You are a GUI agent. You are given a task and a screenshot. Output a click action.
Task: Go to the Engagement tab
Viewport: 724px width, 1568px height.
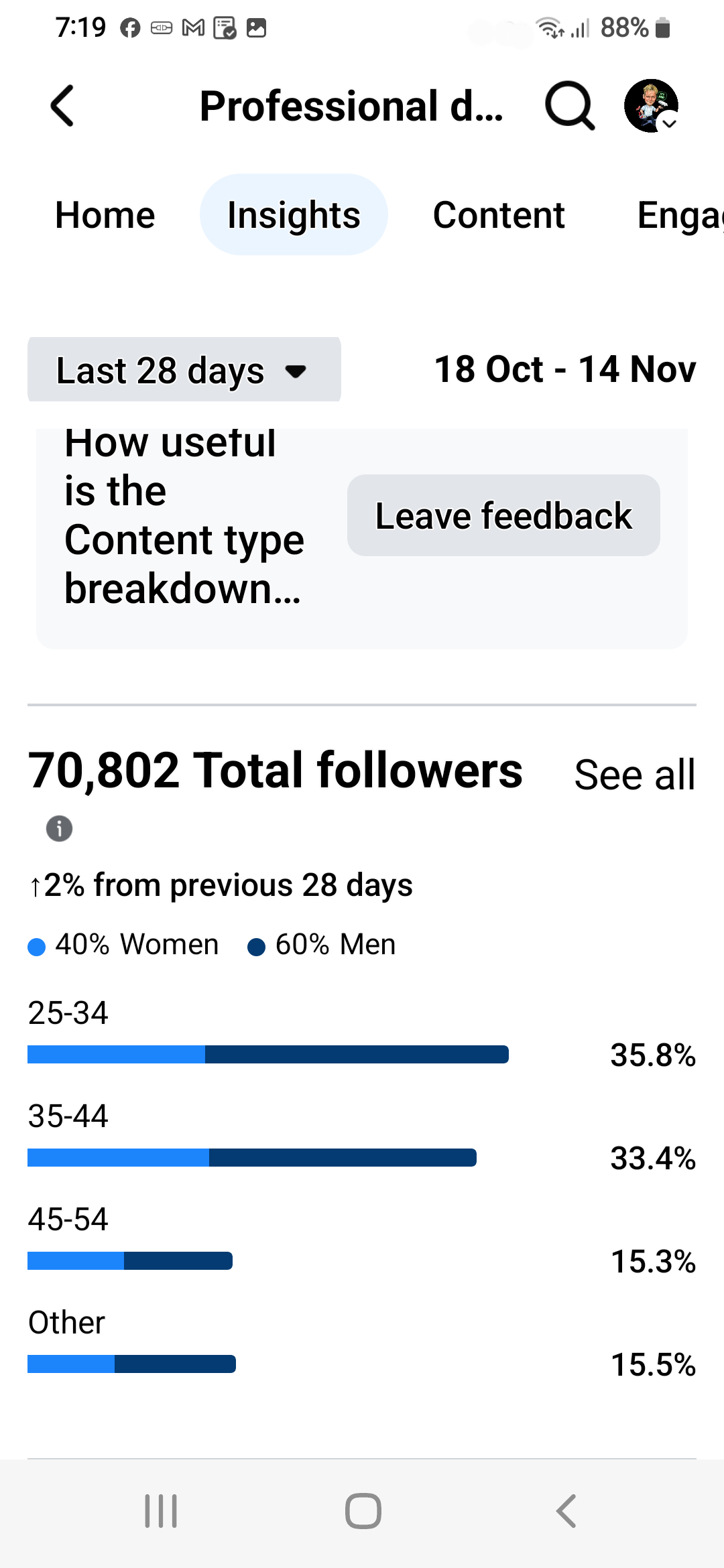point(678,215)
